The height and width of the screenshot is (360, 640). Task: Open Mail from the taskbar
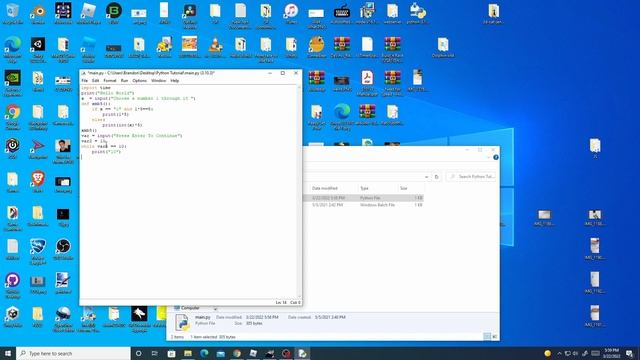point(220,353)
